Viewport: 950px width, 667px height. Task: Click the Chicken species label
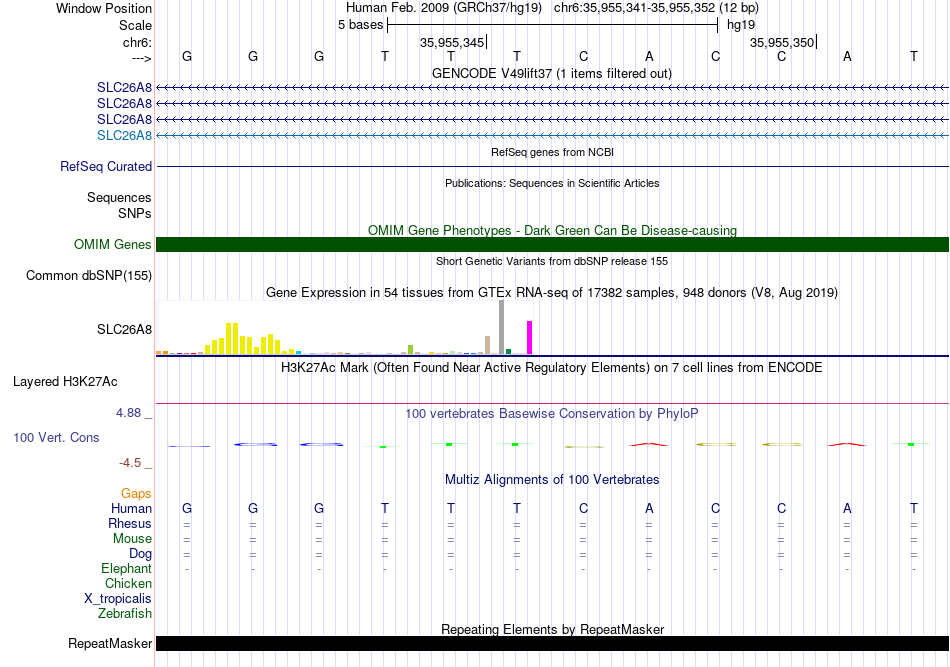click(128, 583)
